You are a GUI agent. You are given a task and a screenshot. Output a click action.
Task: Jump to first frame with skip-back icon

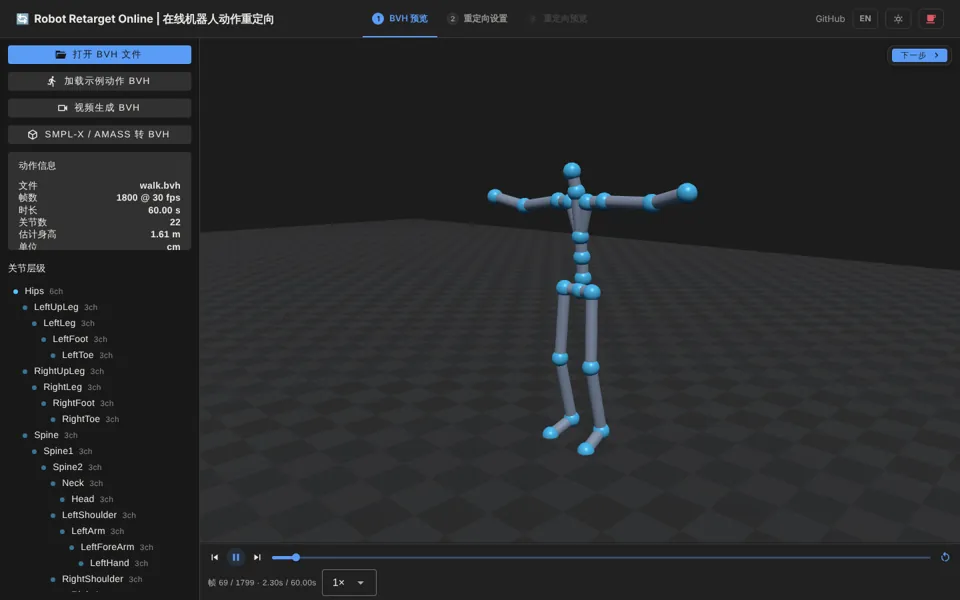(214, 557)
